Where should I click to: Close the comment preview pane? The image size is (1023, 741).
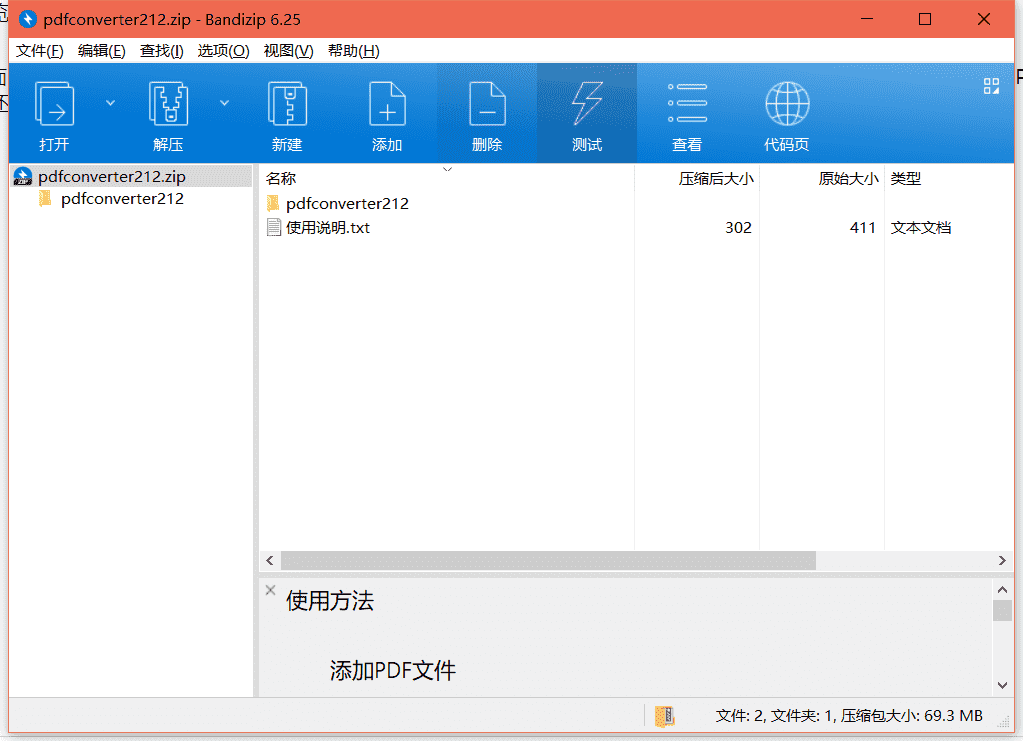click(271, 590)
